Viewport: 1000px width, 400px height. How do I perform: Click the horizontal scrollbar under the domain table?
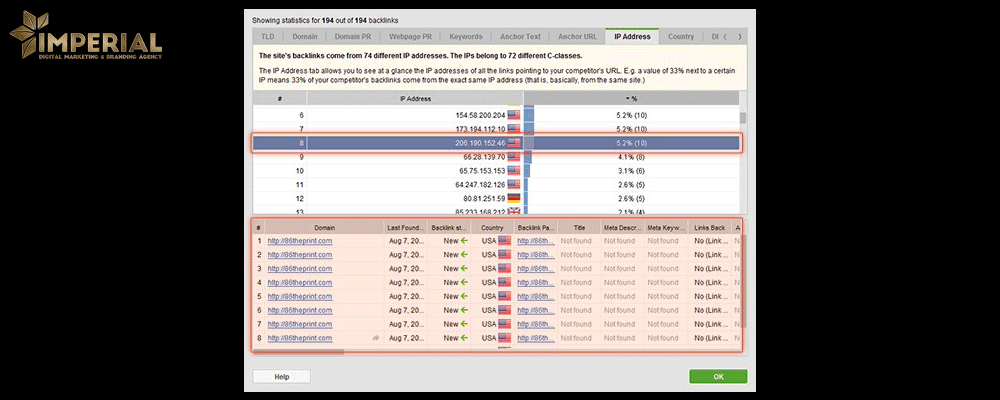pyautogui.click(x=300, y=351)
